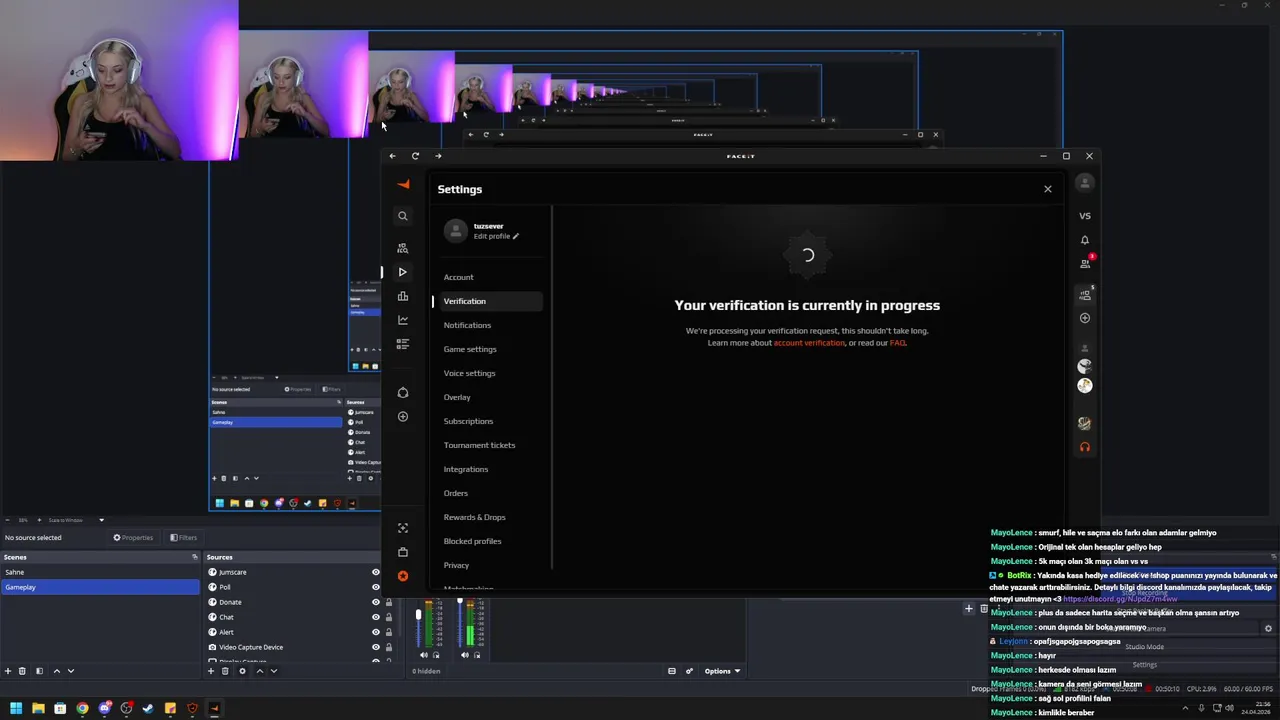This screenshot has height=720, width=1280.
Task: Open the Notifications settings section
Action: 467,325
